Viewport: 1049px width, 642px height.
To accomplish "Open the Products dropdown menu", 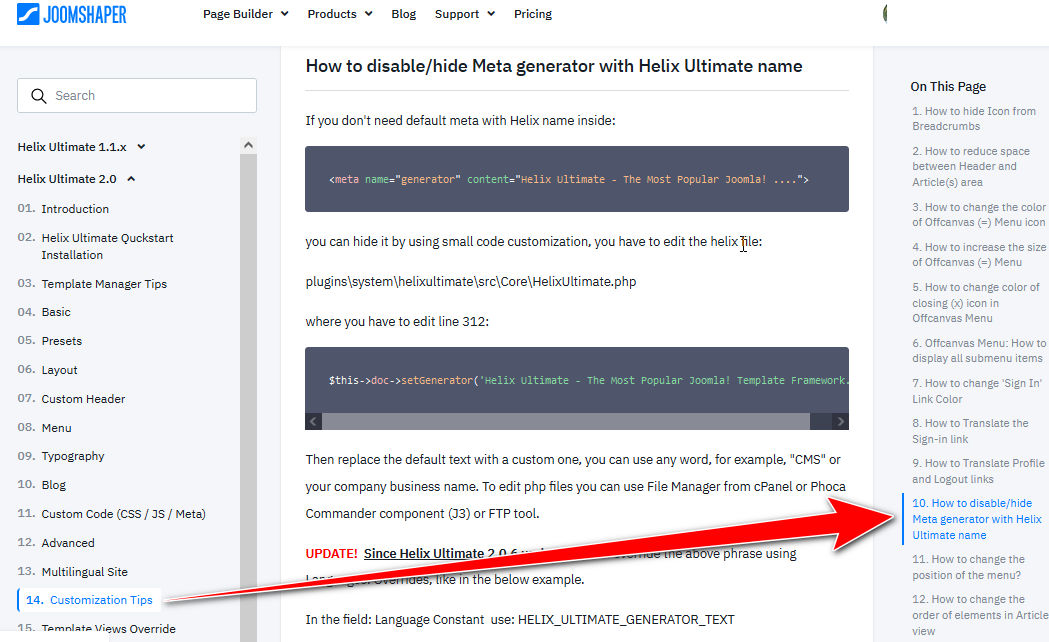I will 340,14.
